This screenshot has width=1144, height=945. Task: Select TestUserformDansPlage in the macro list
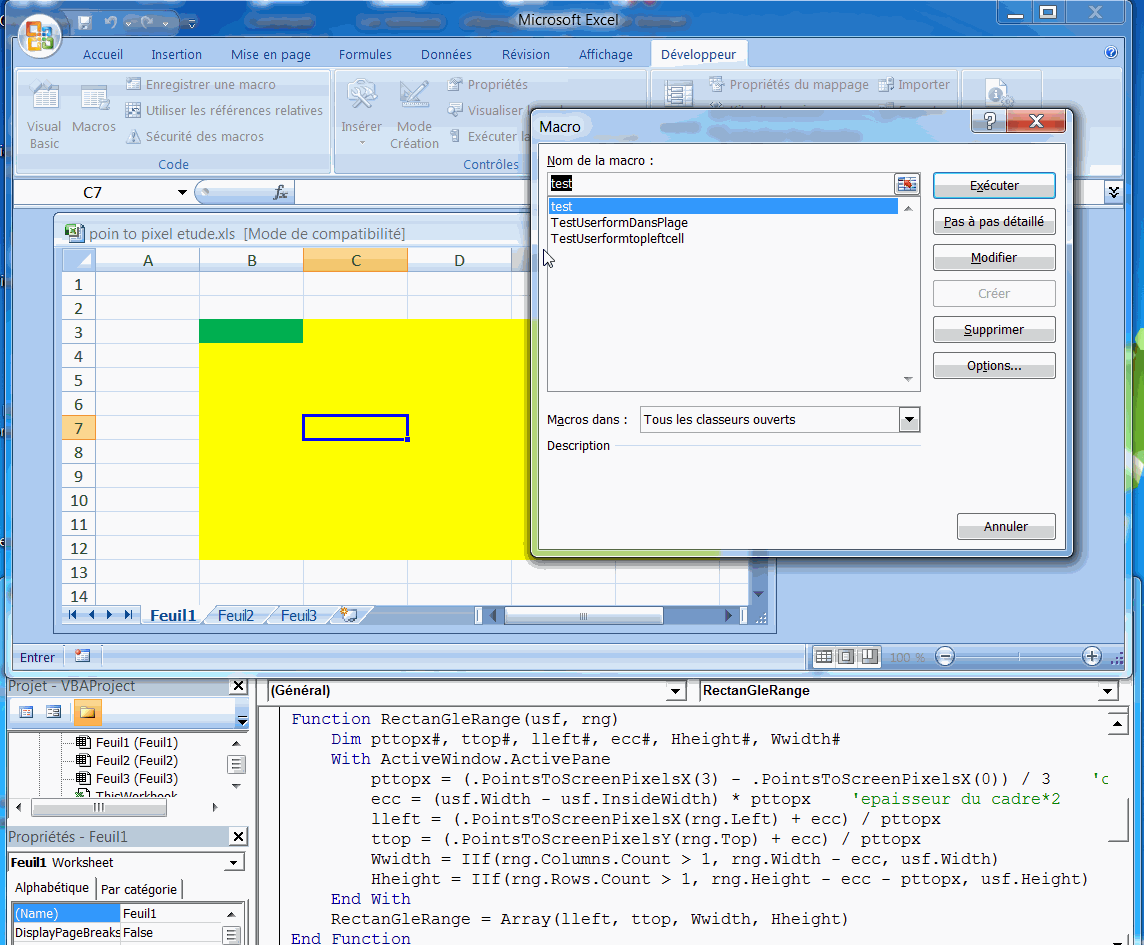pos(619,223)
